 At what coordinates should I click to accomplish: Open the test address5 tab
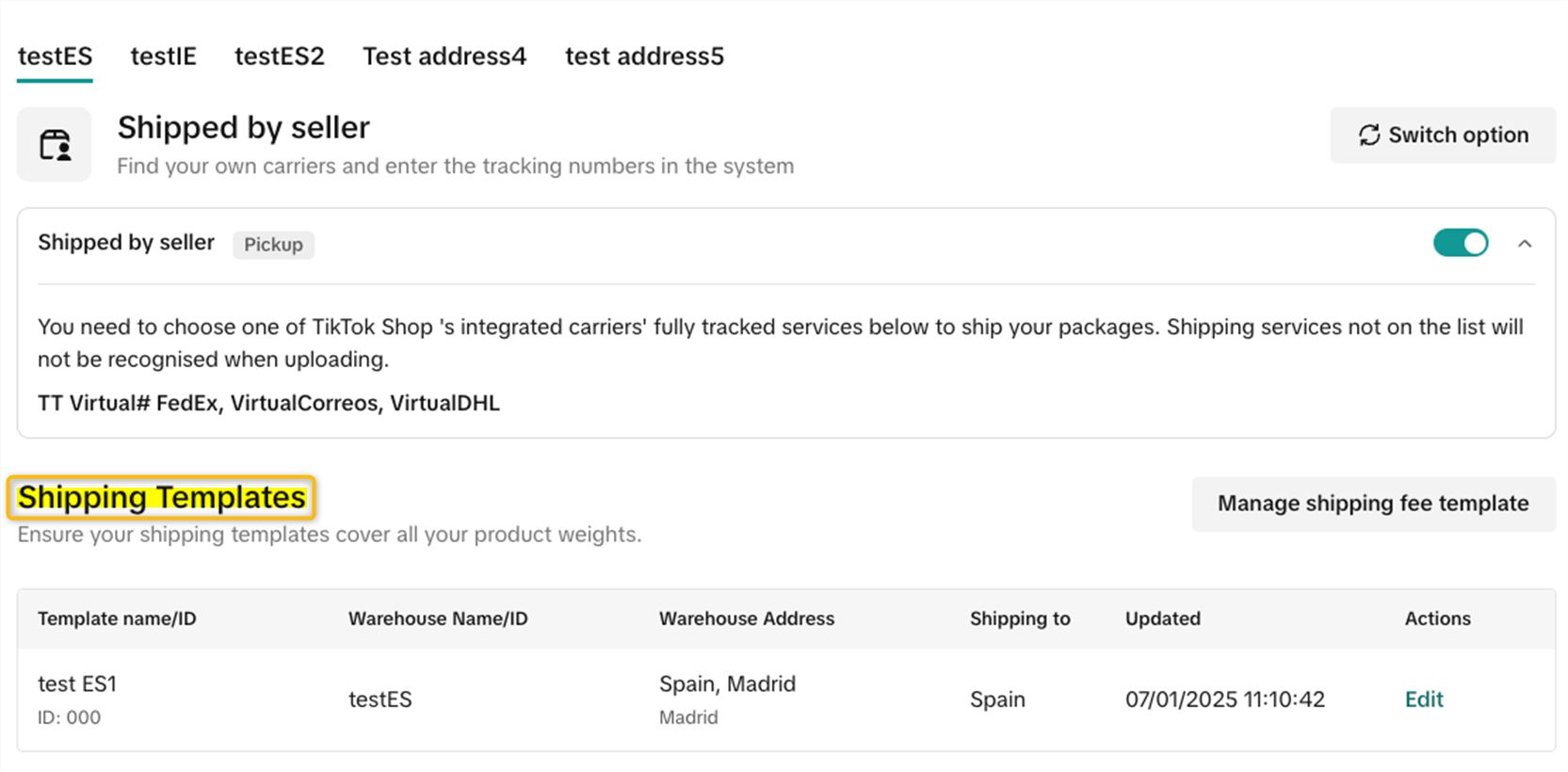[644, 56]
